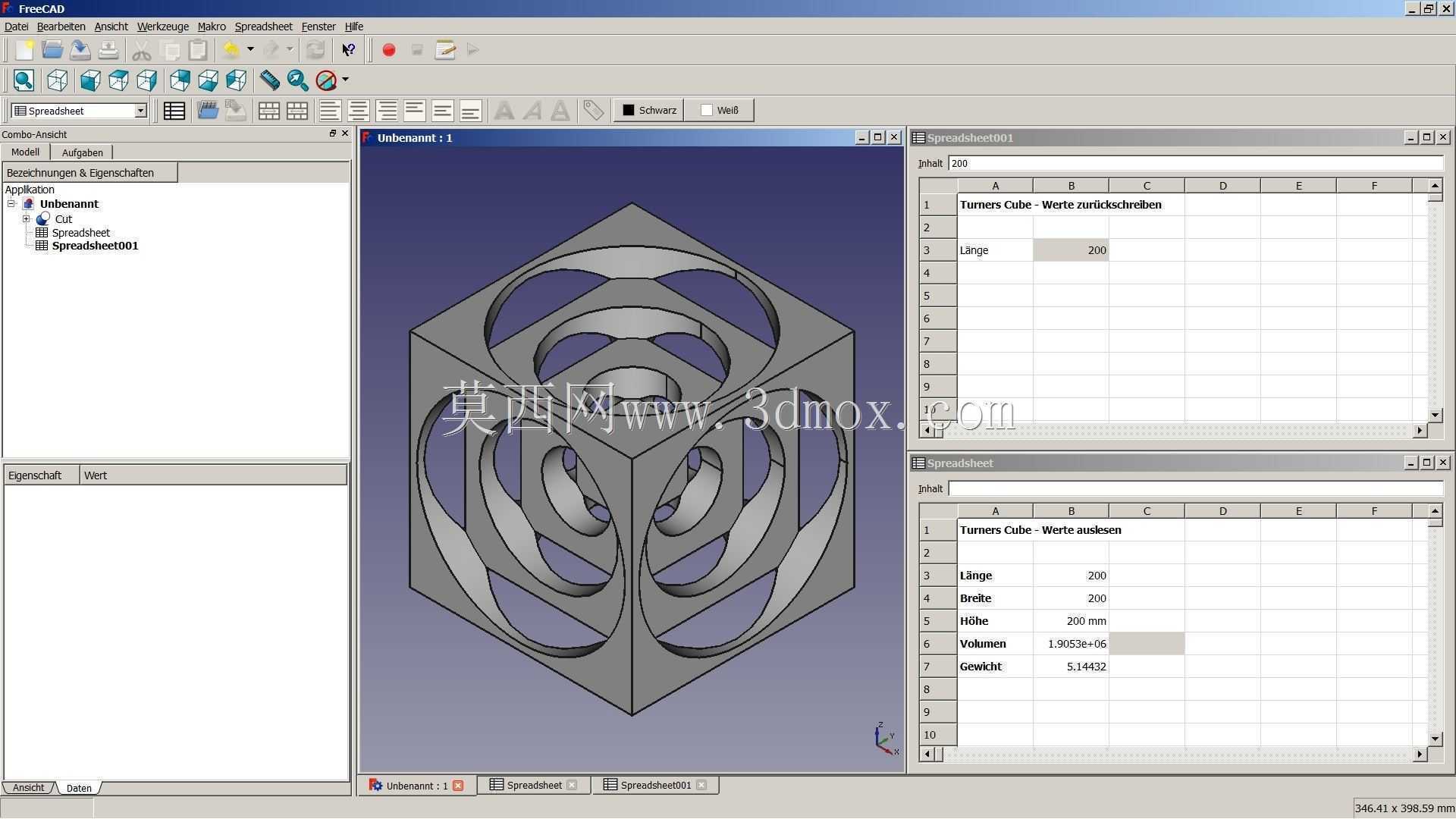Click the zoom to selection icon
Screen dimensions: 1456x819
click(297, 80)
